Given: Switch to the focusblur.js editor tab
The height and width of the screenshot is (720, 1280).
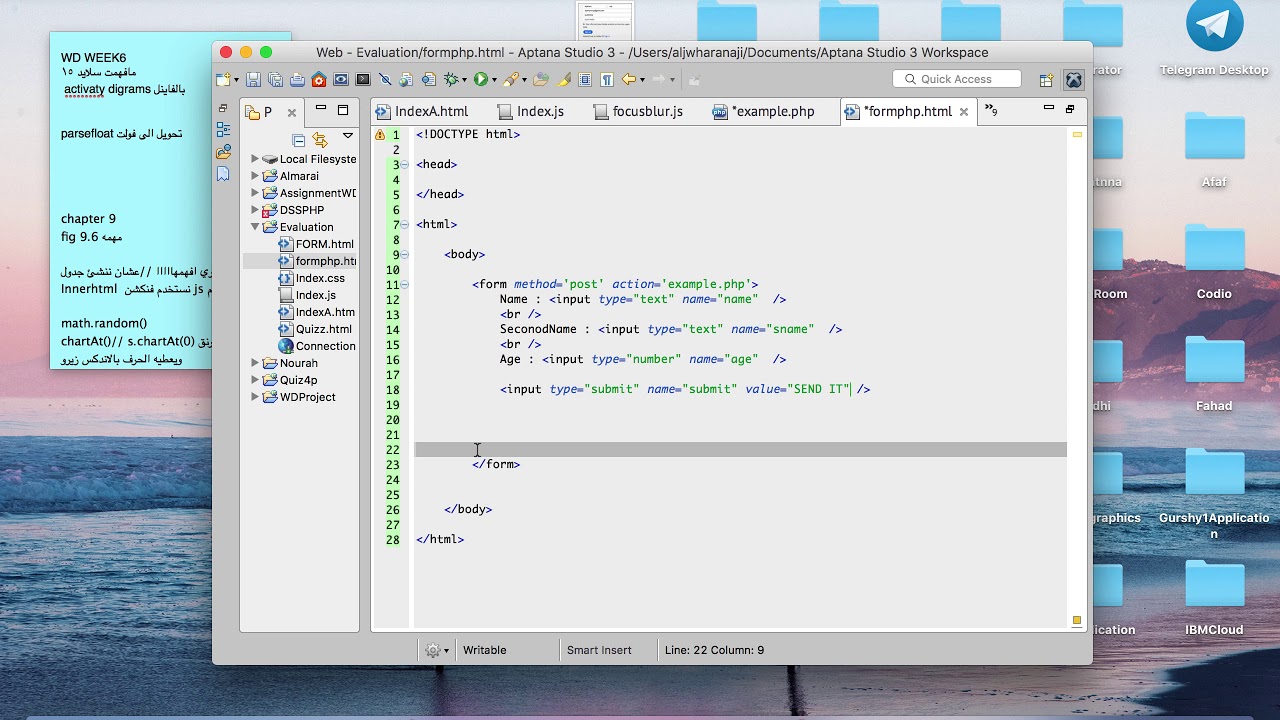Looking at the screenshot, I should coord(637,111).
